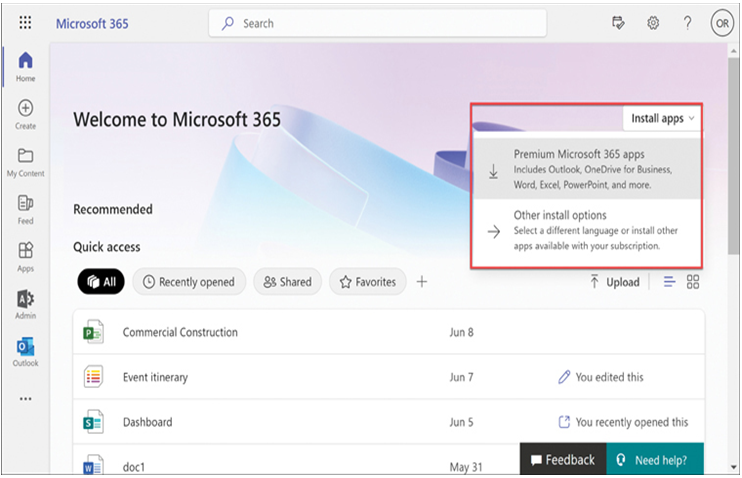Screen dimensions: 742x478
Task: Open the OR account profile avatar
Action: pos(722,23)
